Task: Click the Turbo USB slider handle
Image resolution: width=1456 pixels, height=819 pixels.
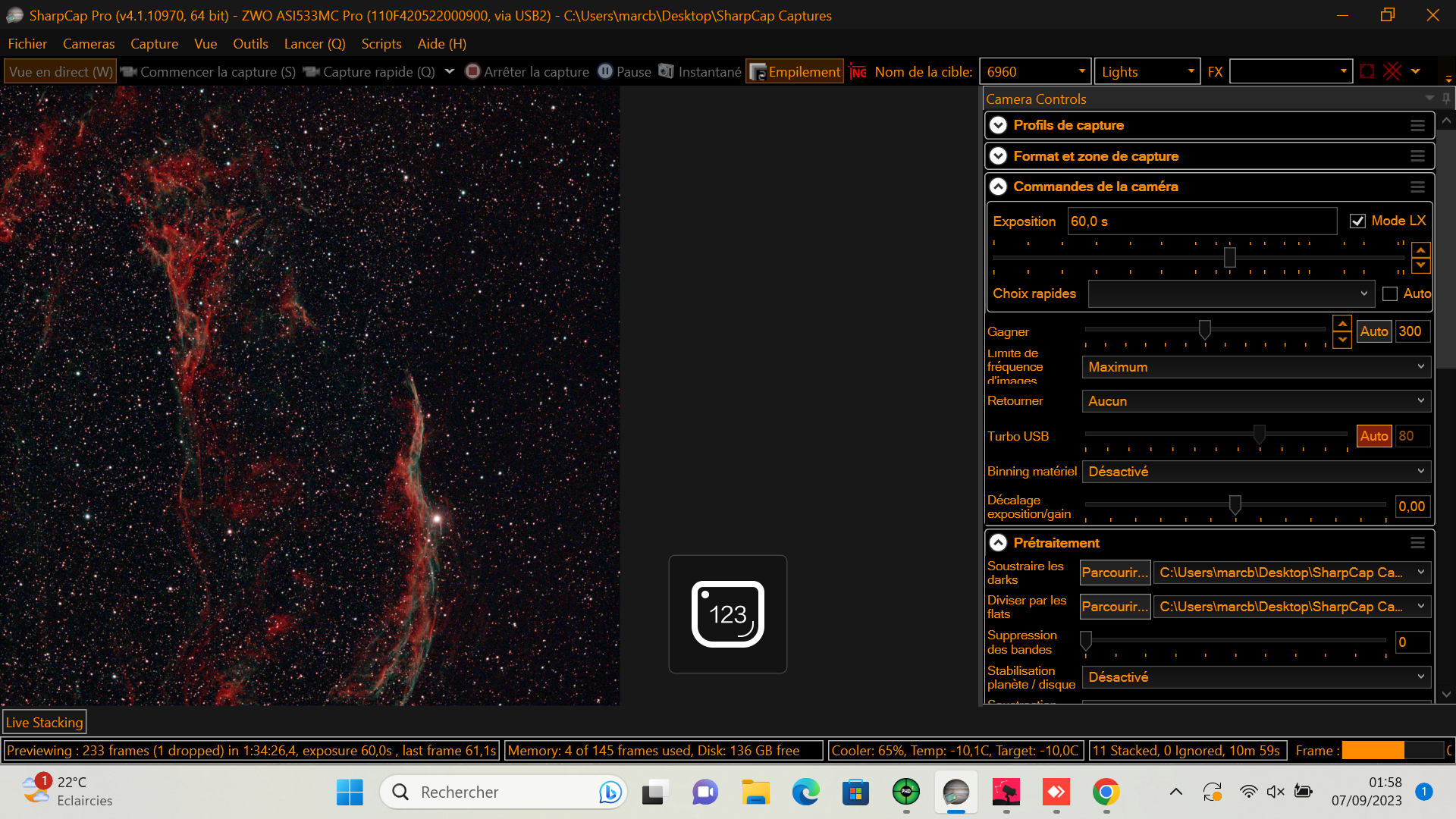Action: tap(1260, 434)
